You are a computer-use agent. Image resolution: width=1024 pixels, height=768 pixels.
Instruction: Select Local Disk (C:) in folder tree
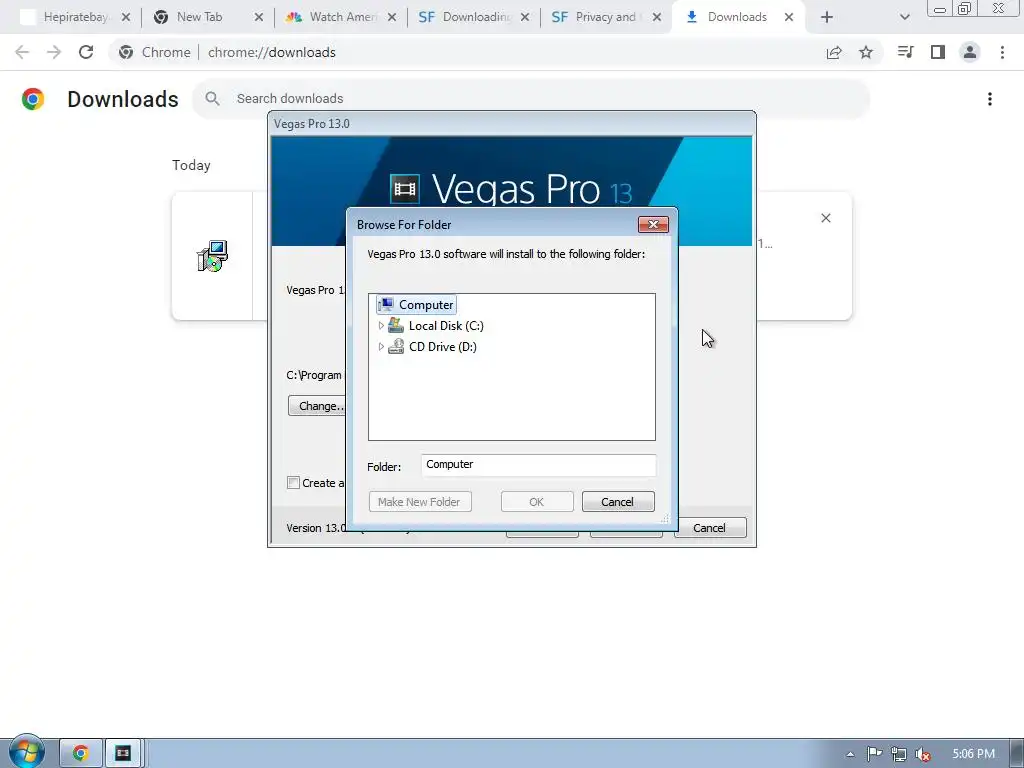[x=446, y=325]
